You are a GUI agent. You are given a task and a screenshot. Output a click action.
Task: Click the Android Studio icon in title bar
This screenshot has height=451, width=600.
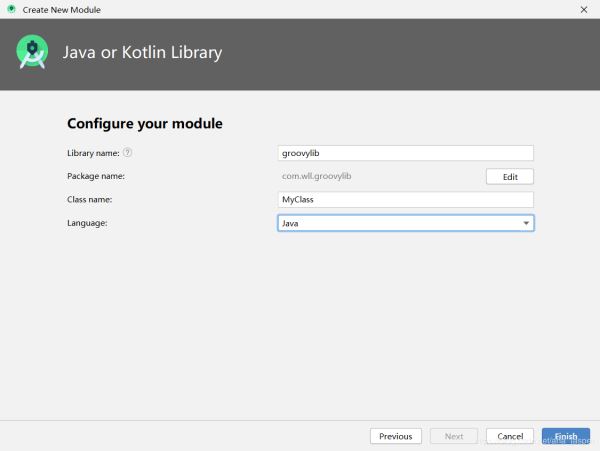(11, 9)
